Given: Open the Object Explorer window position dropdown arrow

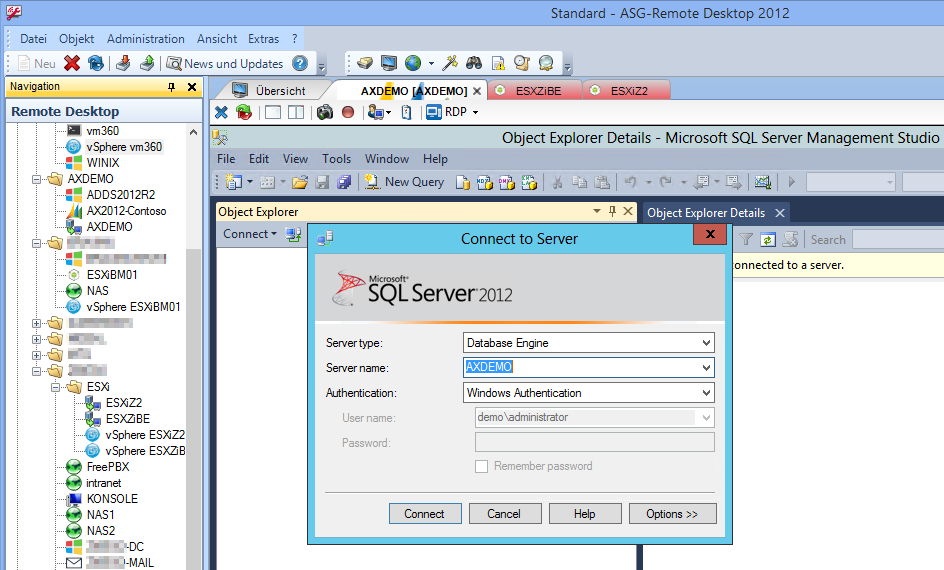Looking at the screenshot, I should (x=597, y=211).
